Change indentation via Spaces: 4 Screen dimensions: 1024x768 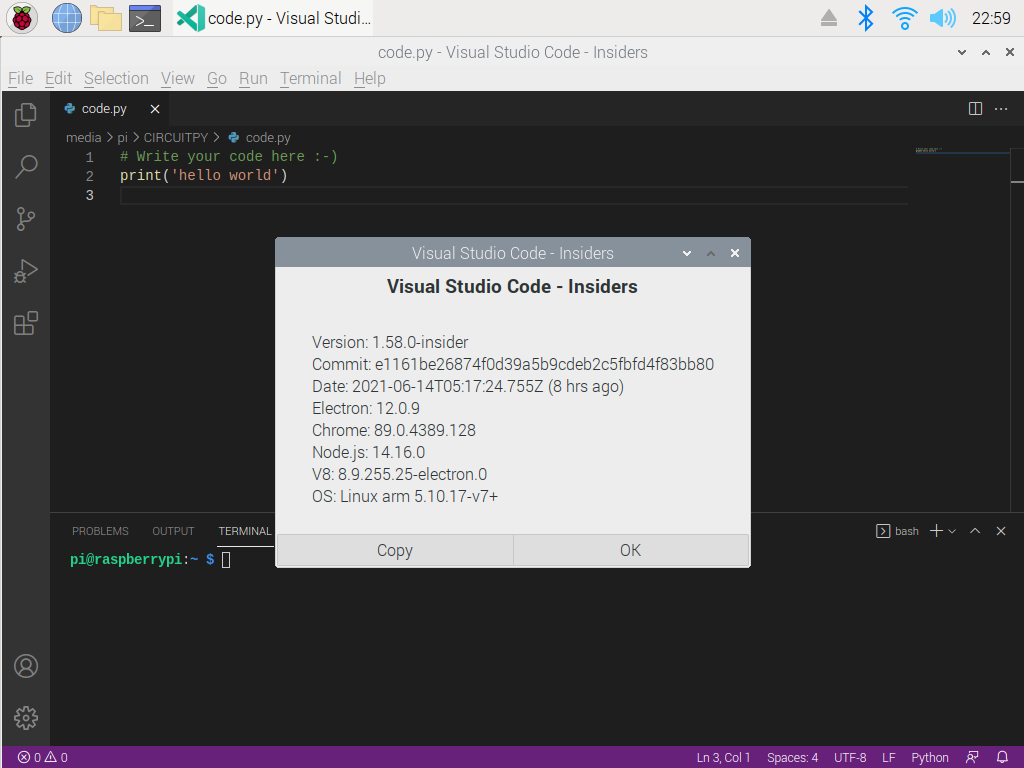click(x=792, y=758)
